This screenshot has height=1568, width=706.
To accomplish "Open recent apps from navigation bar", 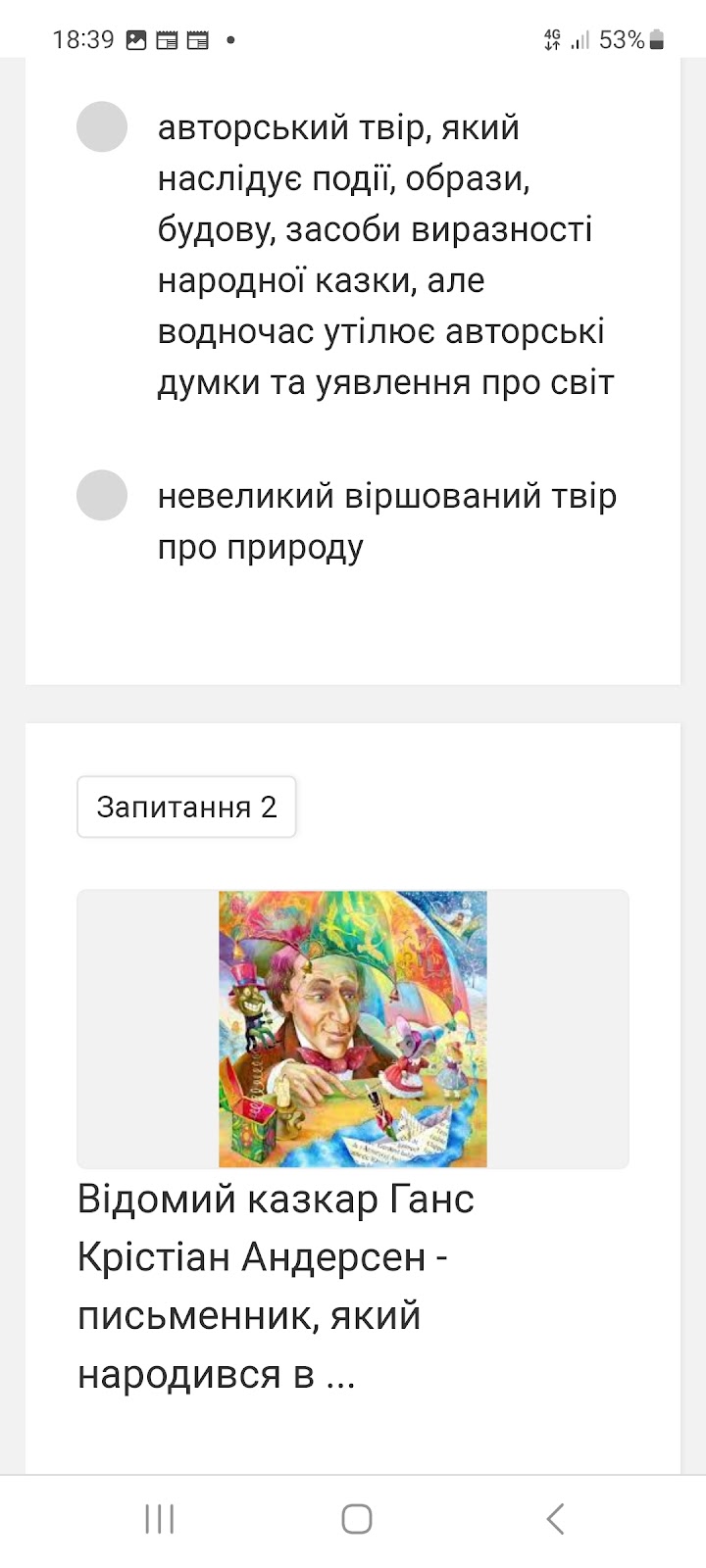I will click(160, 1519).
